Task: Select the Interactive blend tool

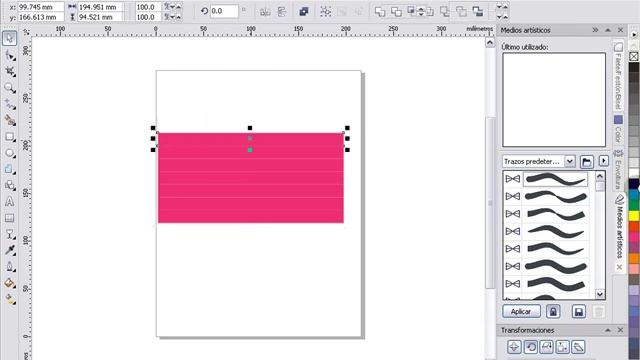Action: pyautogui.click(x=9, y=234)
